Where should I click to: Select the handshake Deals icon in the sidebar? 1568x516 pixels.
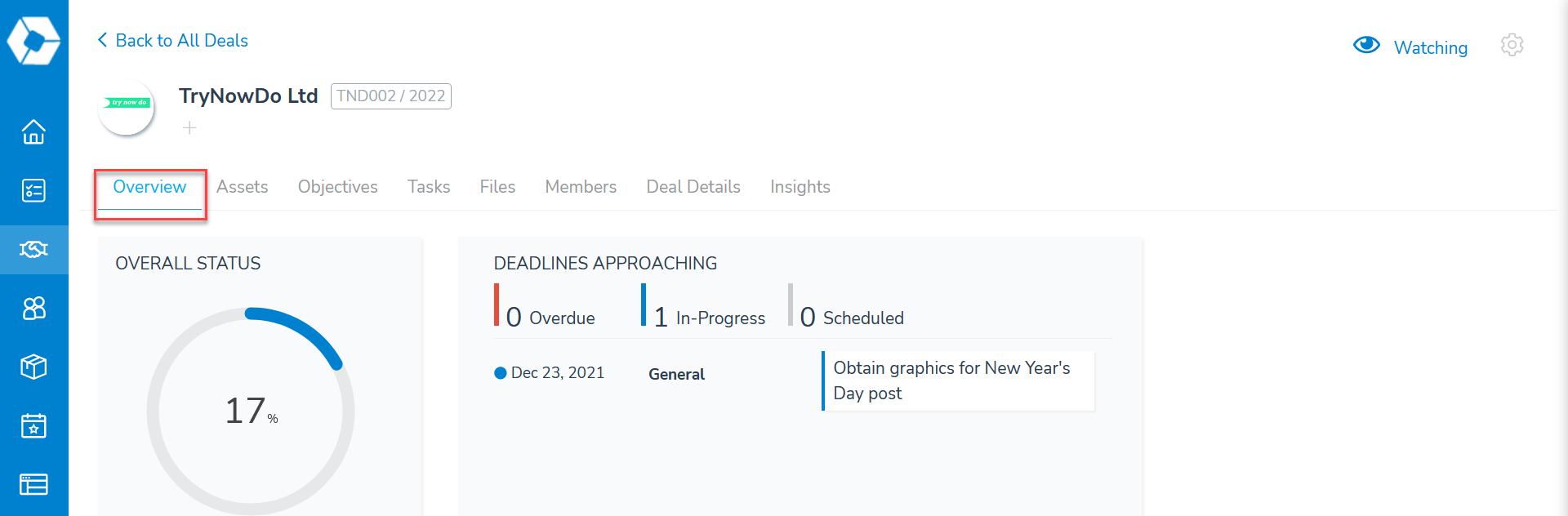point(33,249)
